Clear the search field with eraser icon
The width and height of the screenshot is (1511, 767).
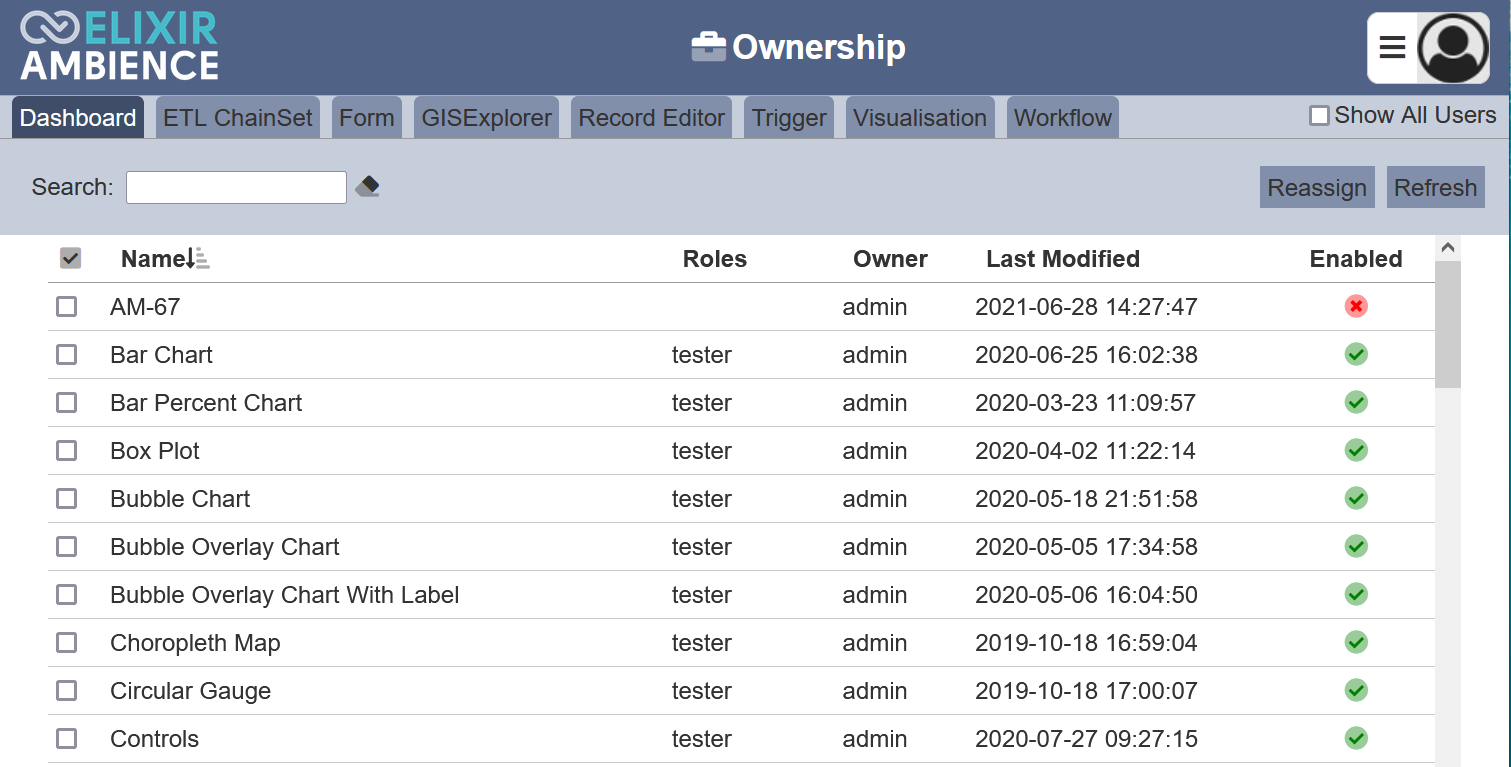click(x=367, y=186)
